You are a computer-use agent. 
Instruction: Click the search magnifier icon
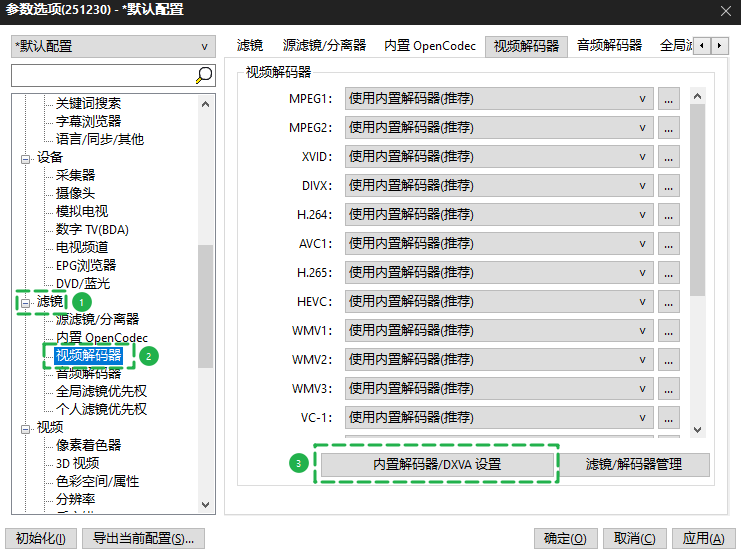(203, 75)
